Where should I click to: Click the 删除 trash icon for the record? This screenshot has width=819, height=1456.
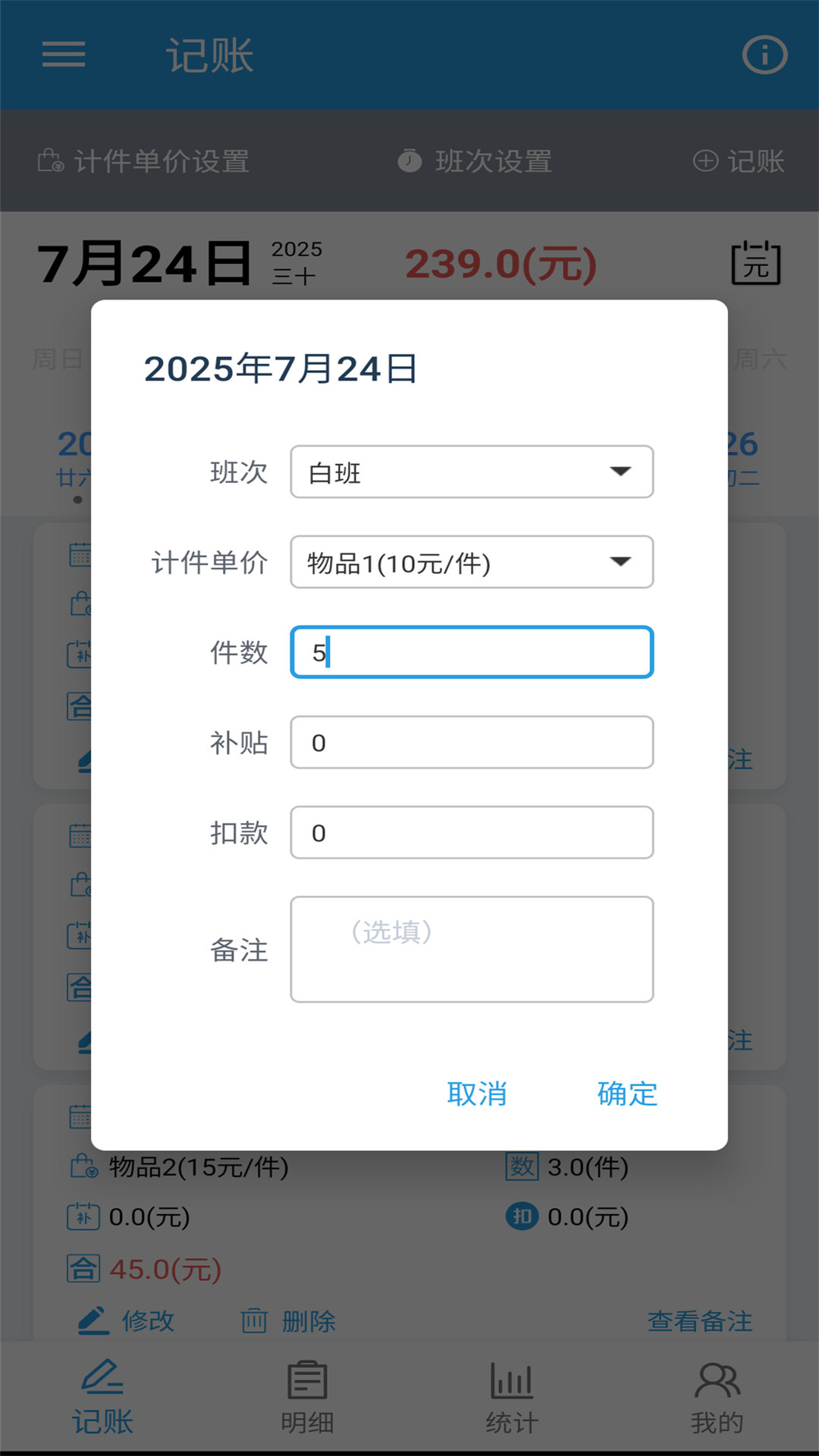(255, 1320)
